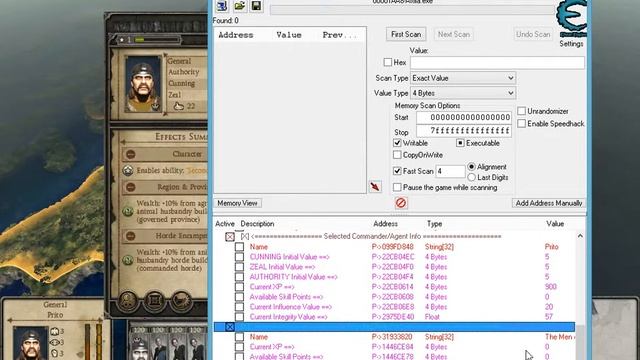Select the address P->099FD848
The width and height of the screenshot is (640, 360).
(x=393, y=247)
